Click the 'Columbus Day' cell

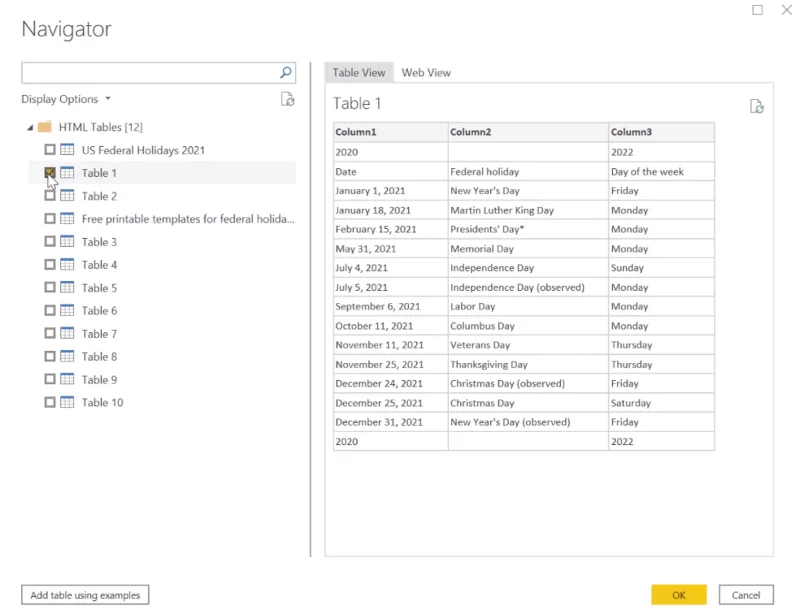pos(528,326)
